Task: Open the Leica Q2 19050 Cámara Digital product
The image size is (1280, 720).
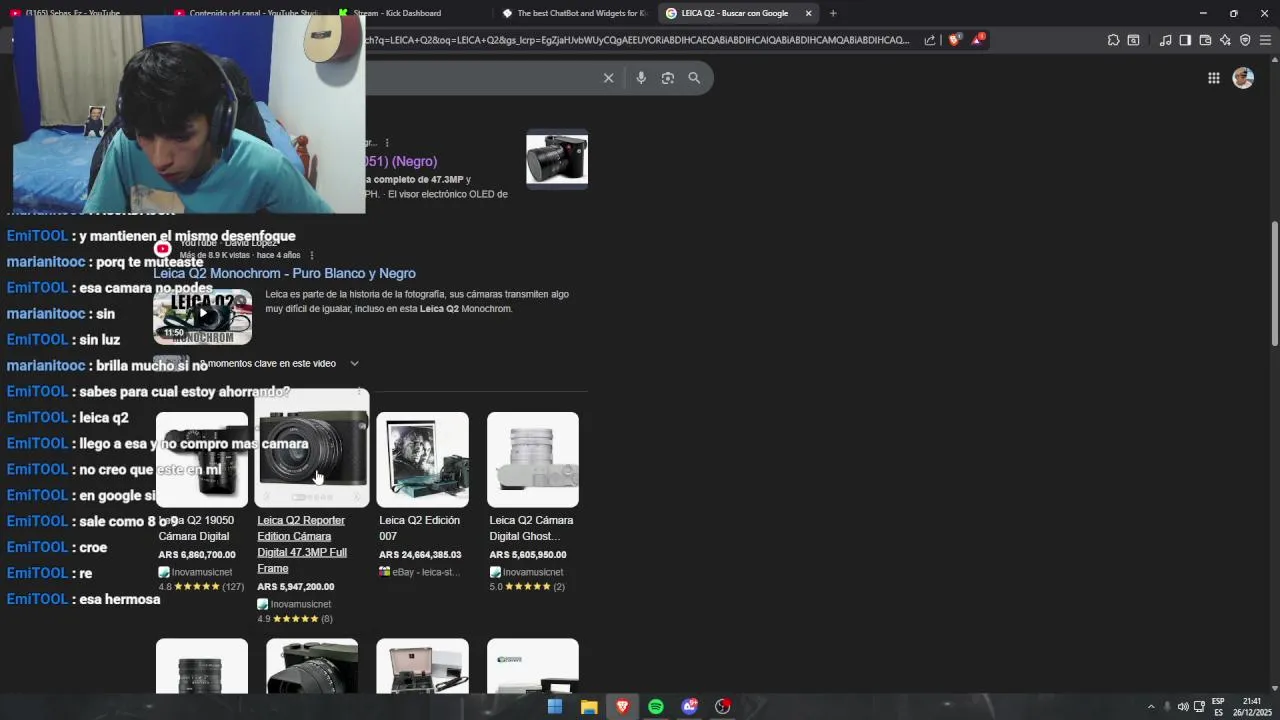Action: [x=196, y=528]
